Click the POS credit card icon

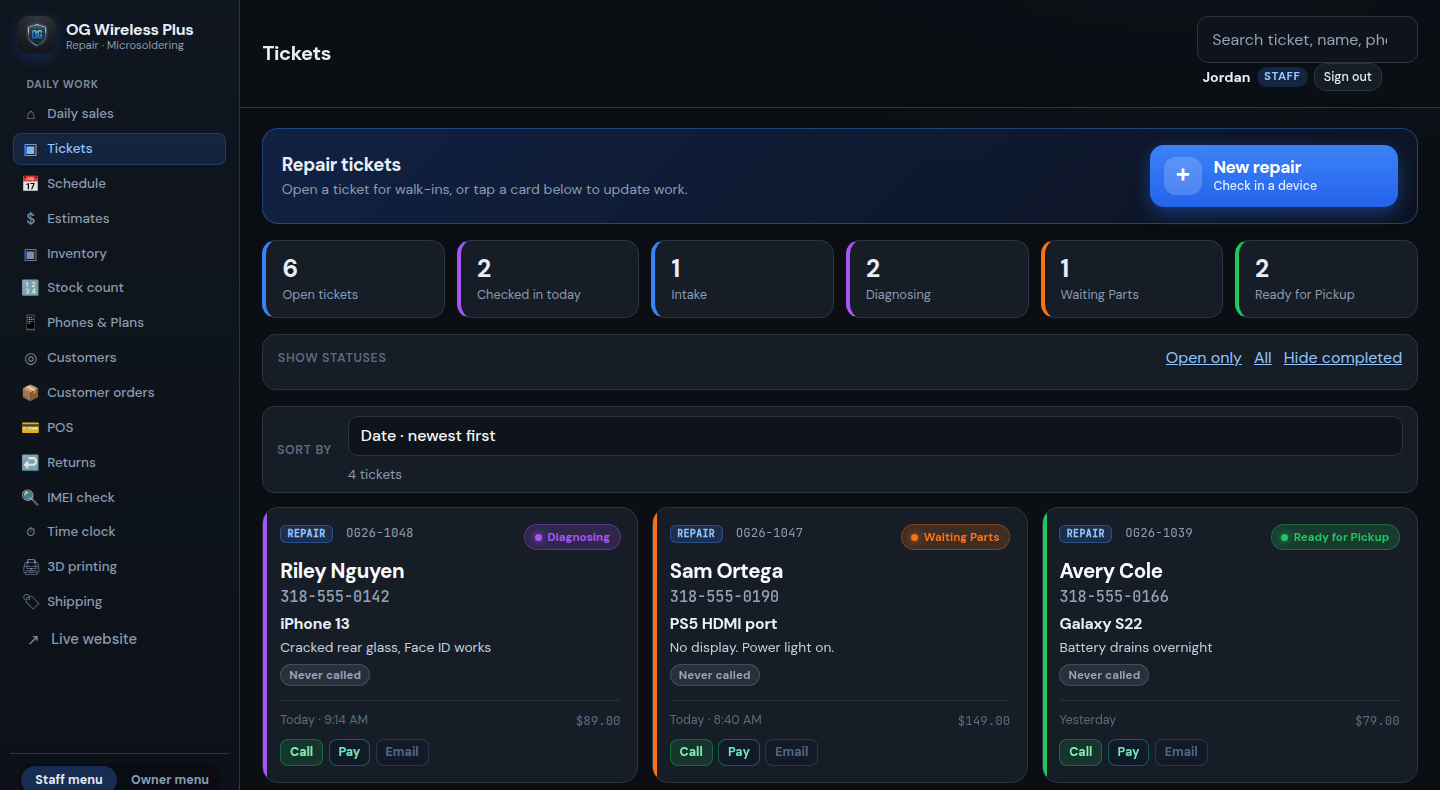click(30, 428)
